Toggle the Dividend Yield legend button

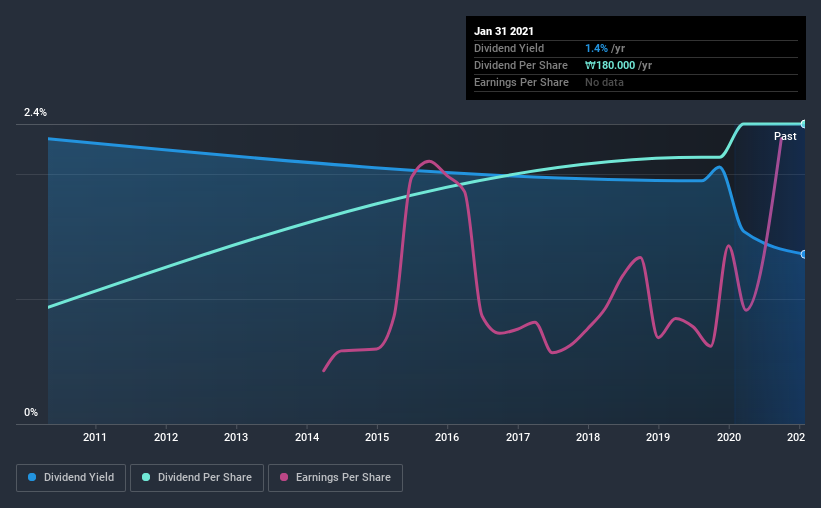(x=71, y=478)
